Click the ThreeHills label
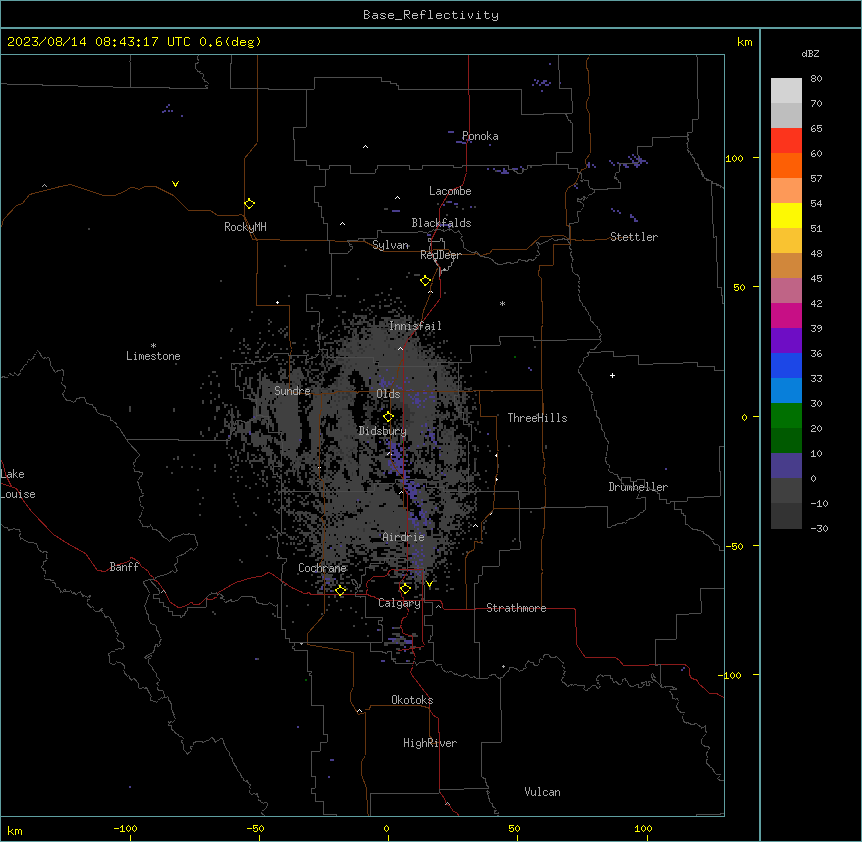Viewport: 862px width, 842px height. pyautogui.click(x=537, y=418)
